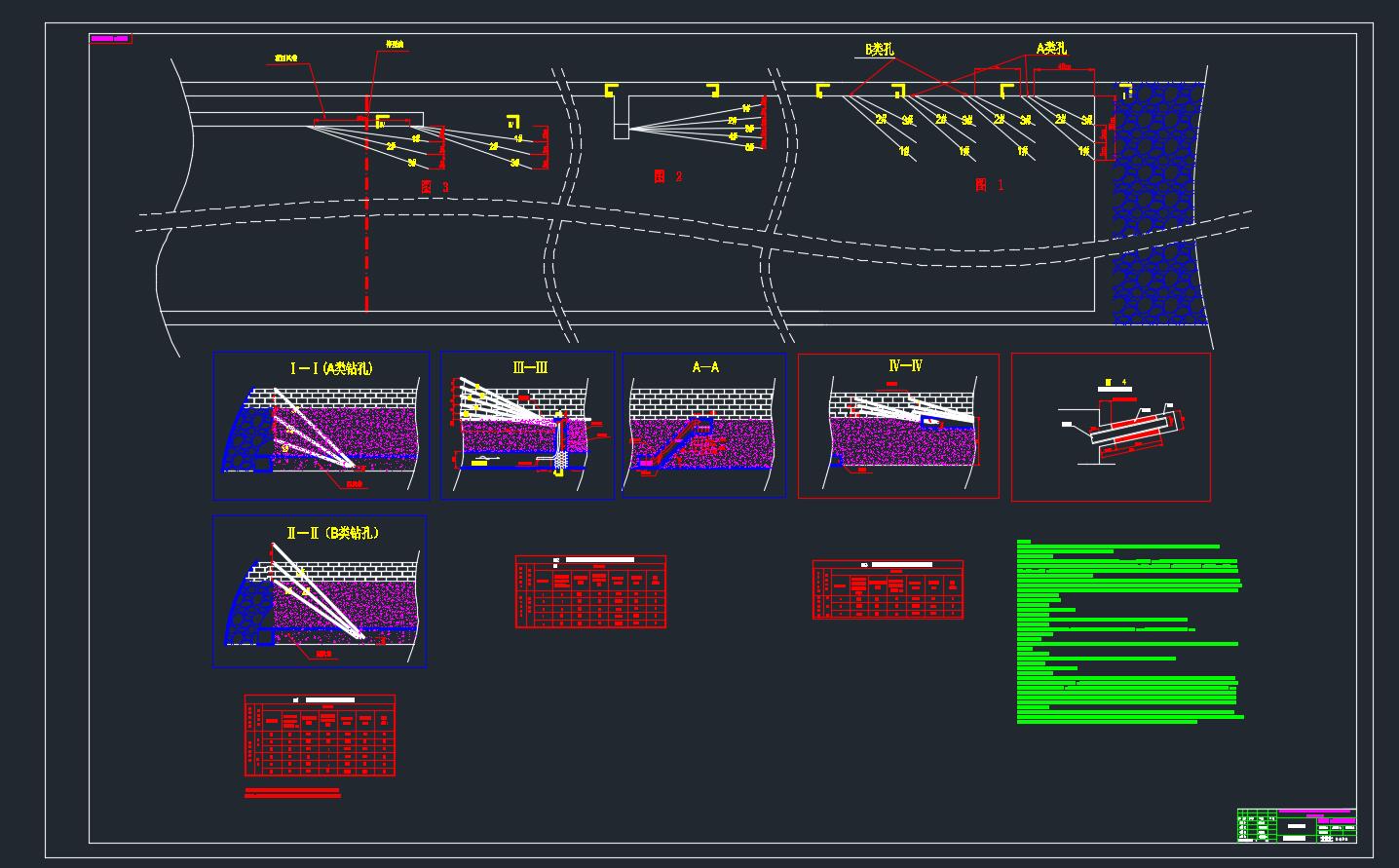This screenshot has height=868, width=1399.
Task: Select the title block in bottom-right corner
Action: (x=1296, y=825)
